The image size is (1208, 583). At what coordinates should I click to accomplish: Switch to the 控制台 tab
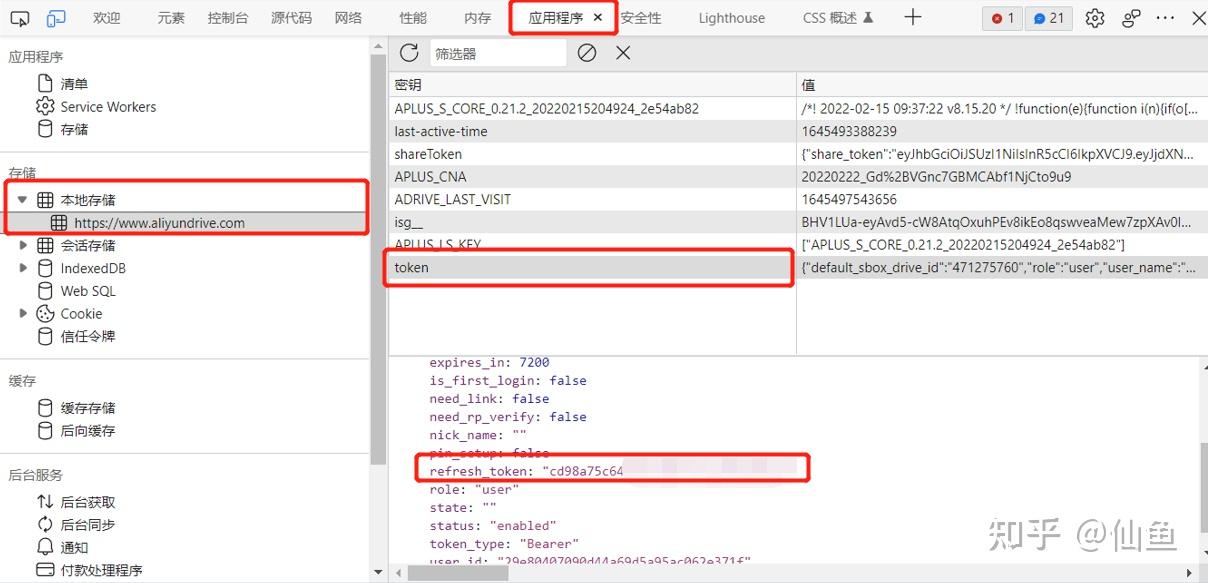pyautogui.click(x=228, y=18)
